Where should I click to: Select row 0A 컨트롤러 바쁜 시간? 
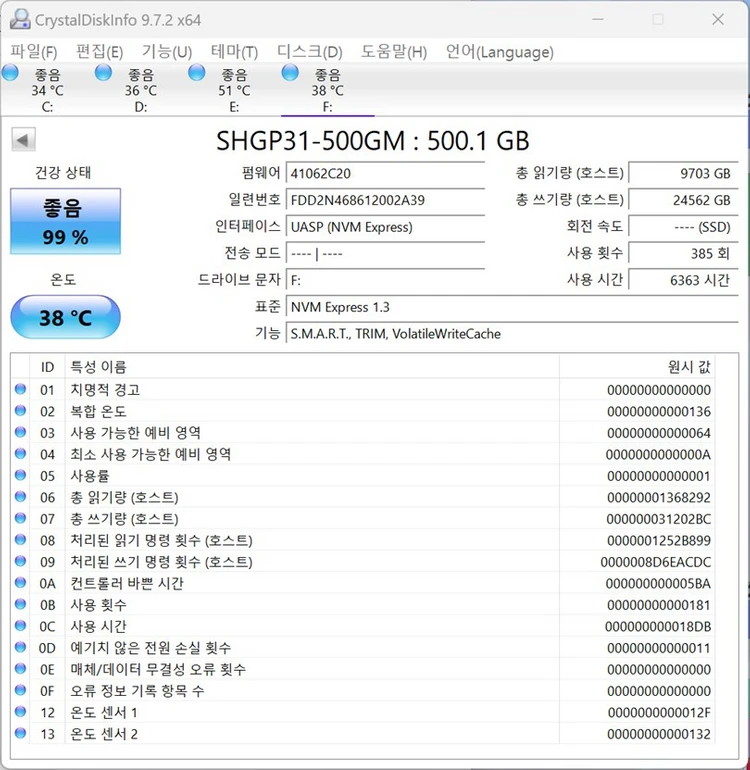coord(363,583)
